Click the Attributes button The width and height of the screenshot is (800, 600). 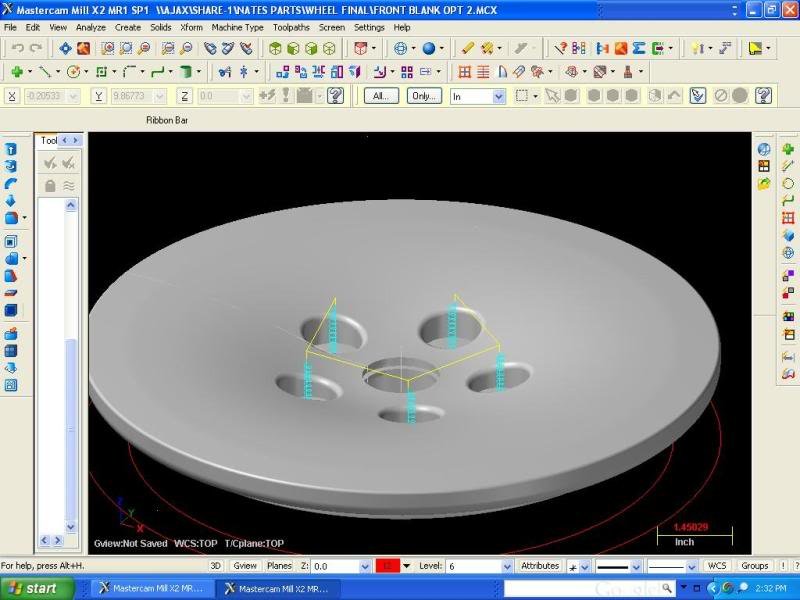540,566
